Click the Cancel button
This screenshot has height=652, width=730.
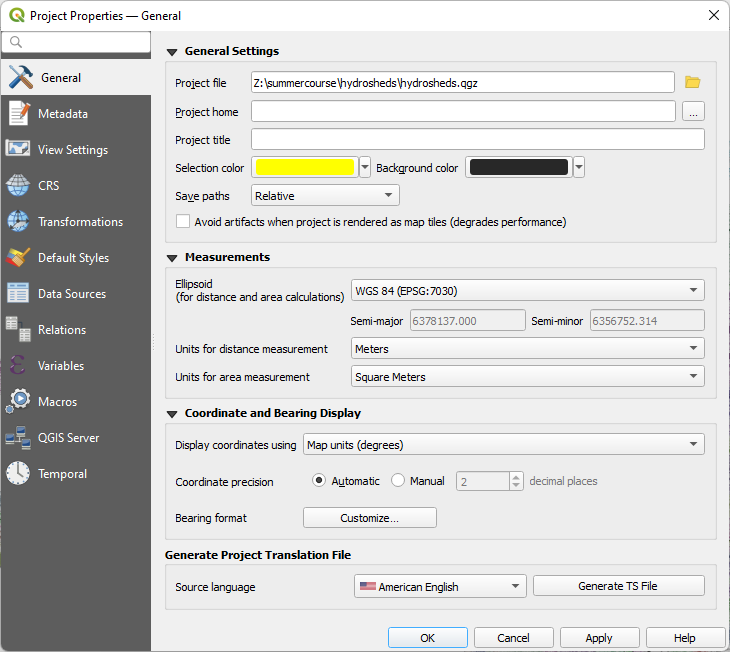[x=514, y=638]
